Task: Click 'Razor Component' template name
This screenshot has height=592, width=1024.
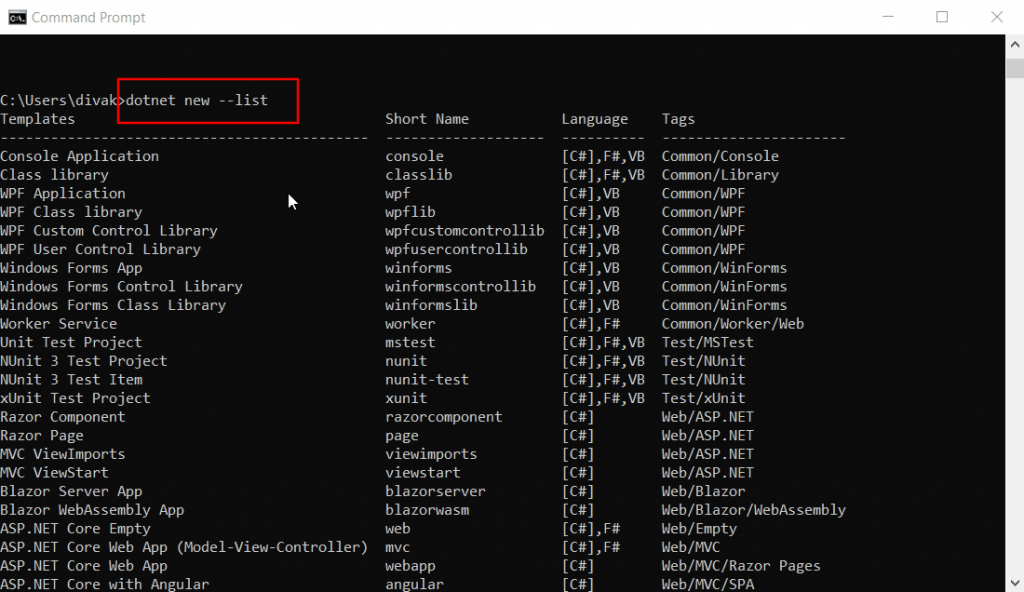Action: [x=63, y=417]
